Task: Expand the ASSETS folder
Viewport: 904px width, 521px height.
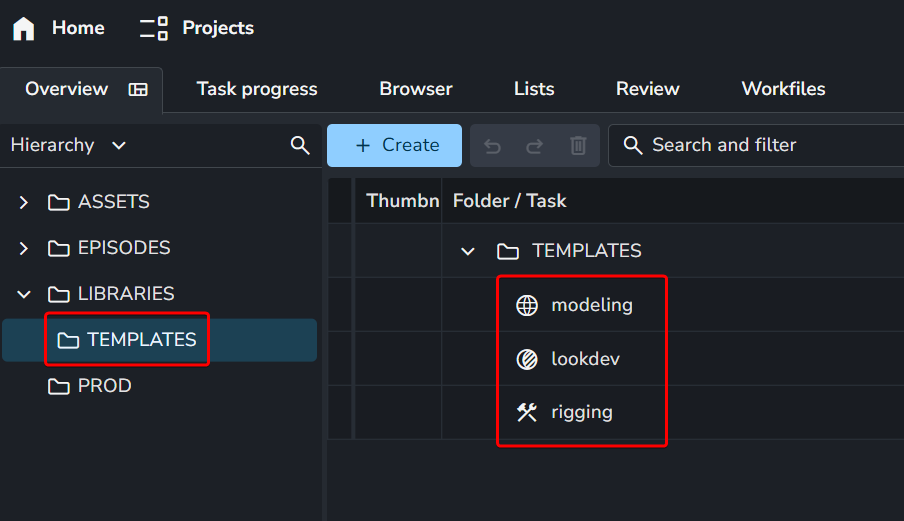Action: 24,202
